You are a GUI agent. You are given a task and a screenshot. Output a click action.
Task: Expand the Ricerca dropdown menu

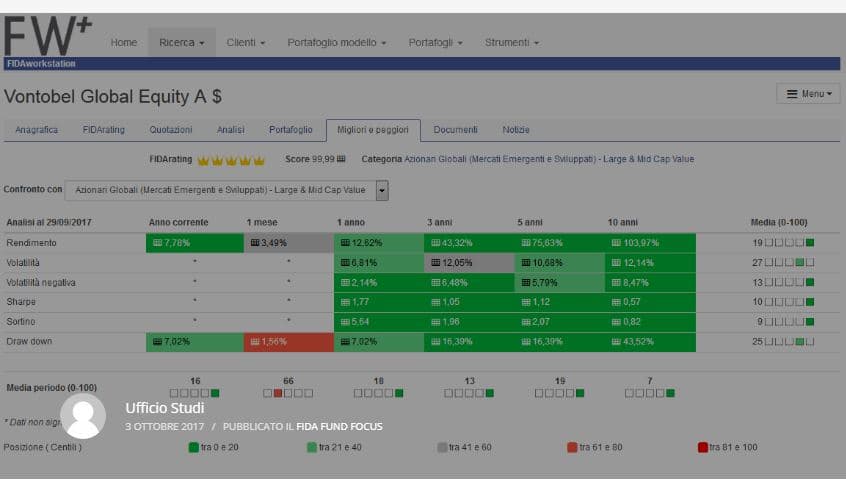pyautogui.click(x=182, y=42)
